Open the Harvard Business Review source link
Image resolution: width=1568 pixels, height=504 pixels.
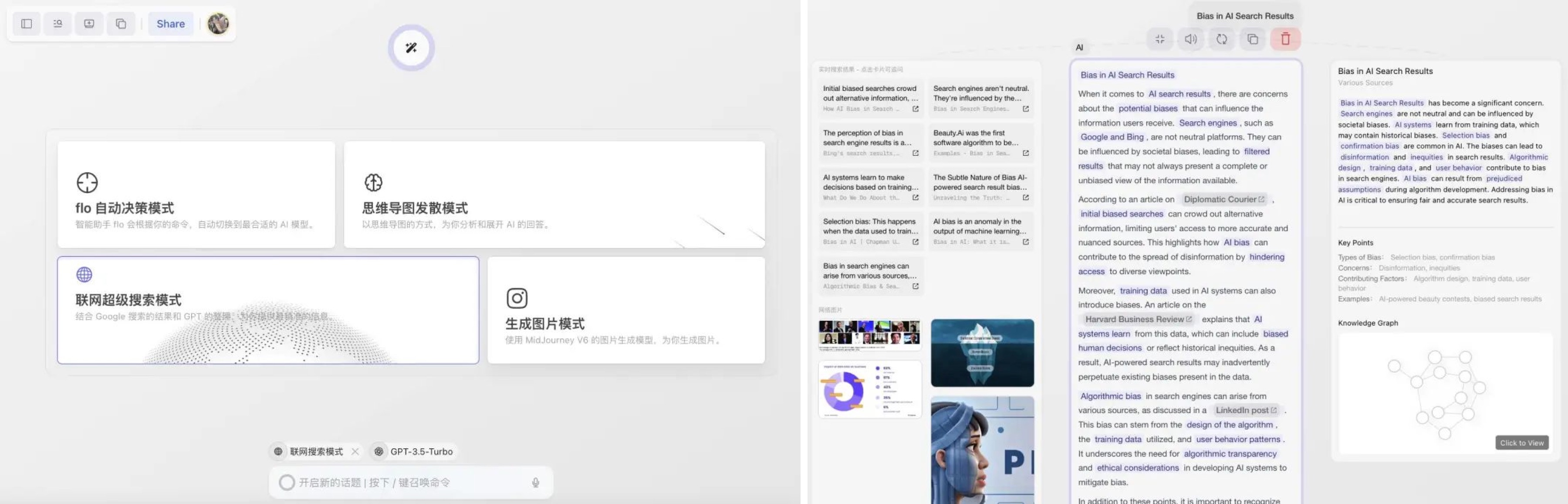1138,319
